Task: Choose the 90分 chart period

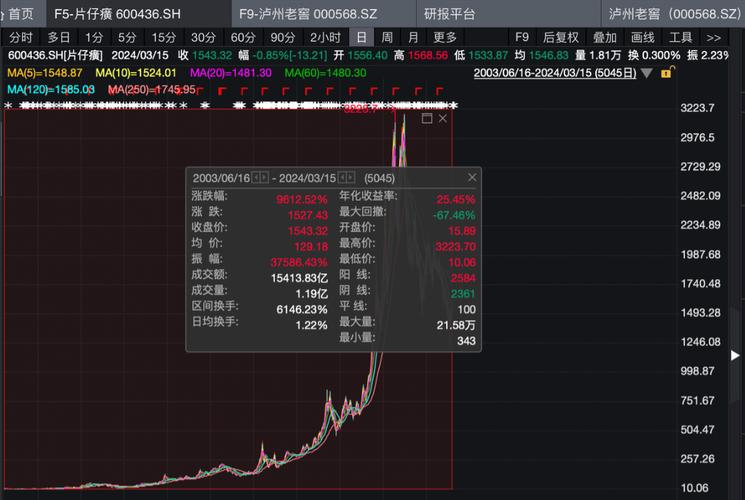Action: point(283,38)
